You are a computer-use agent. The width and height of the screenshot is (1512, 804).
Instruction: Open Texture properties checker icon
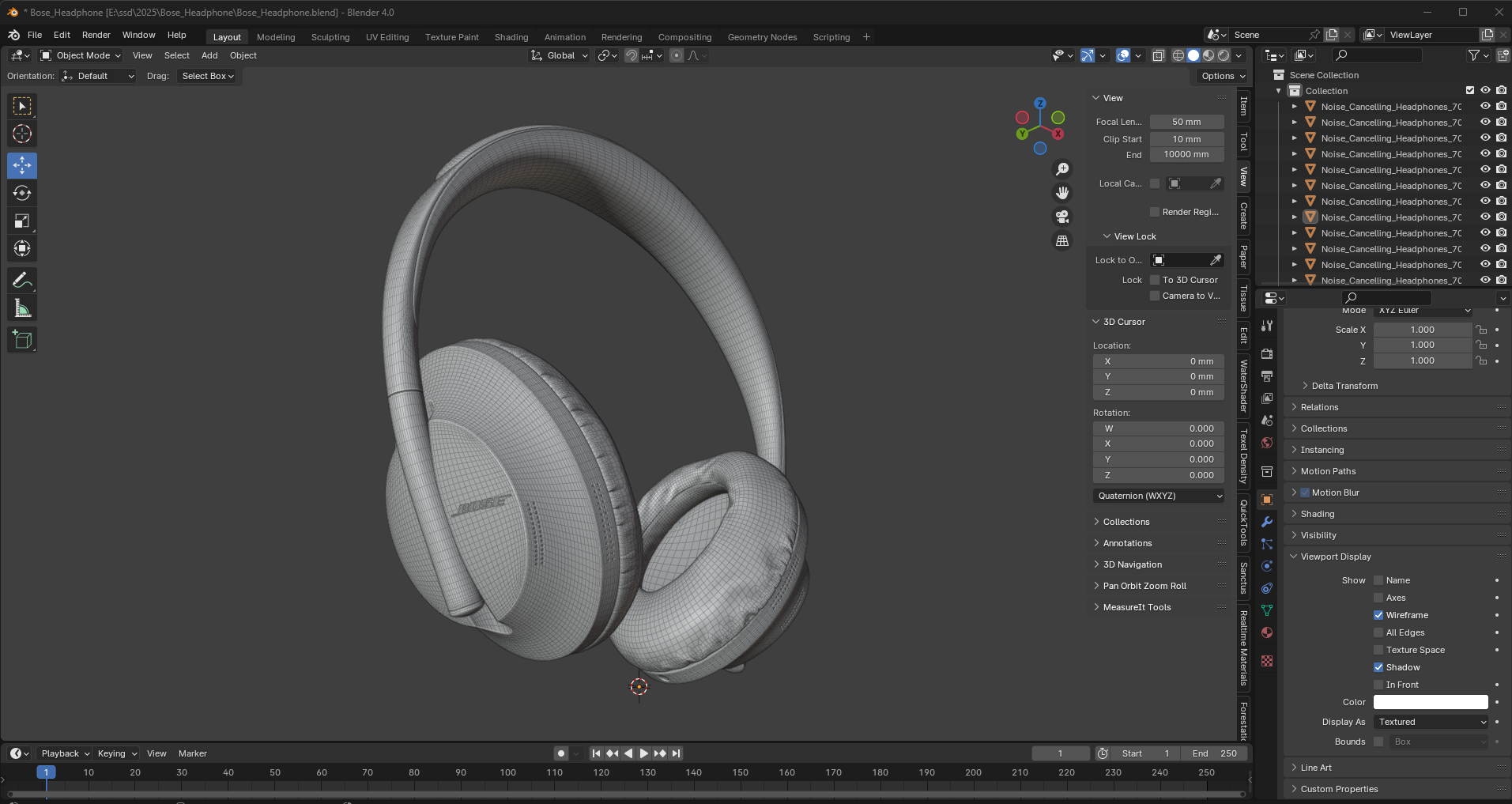click(x=1267, y=661)
